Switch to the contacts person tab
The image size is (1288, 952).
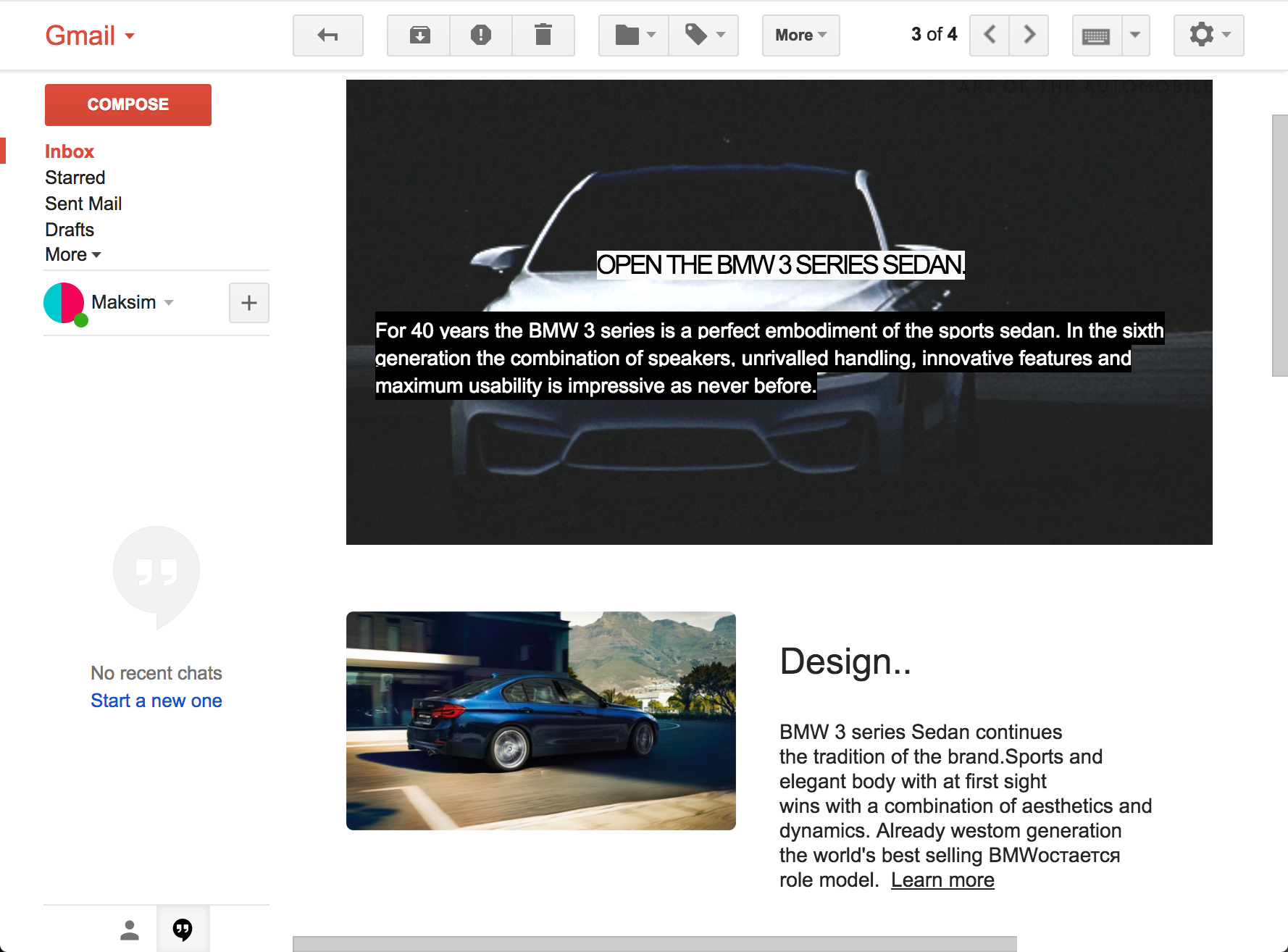[130, 930]
